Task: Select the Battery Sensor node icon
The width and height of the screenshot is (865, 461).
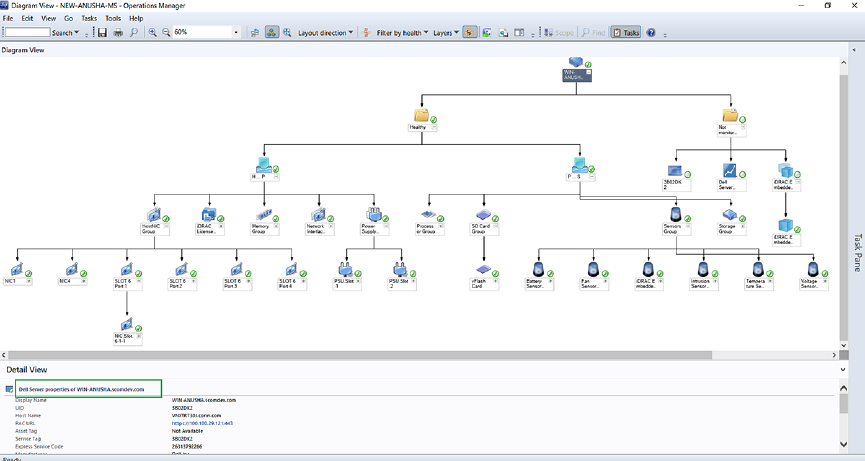Action: pos(538,269)
